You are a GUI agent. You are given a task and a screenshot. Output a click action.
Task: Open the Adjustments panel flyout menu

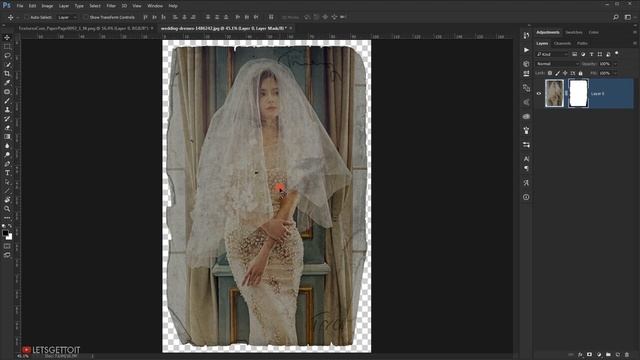(x=635, y=32)
